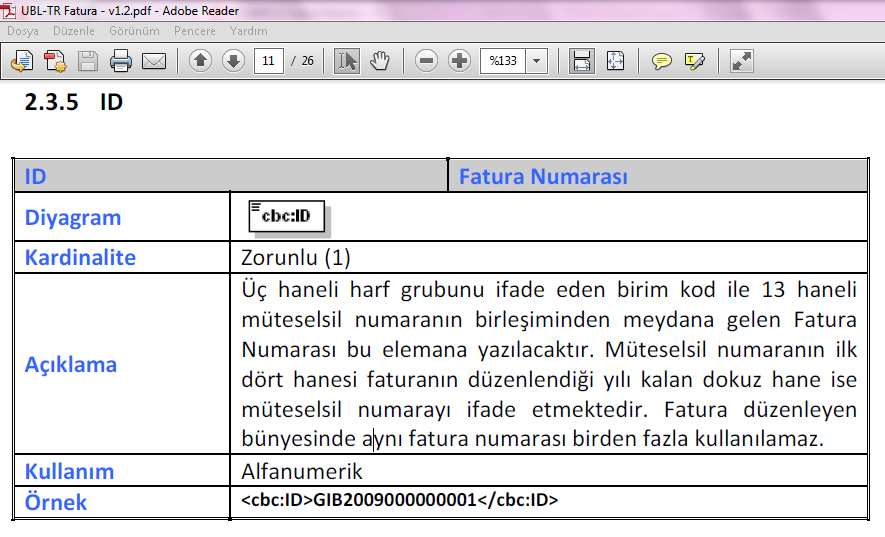Open the zoom percentage dropdown arrow
Screen dimensions: 885x537
click(x=537, y=61)
